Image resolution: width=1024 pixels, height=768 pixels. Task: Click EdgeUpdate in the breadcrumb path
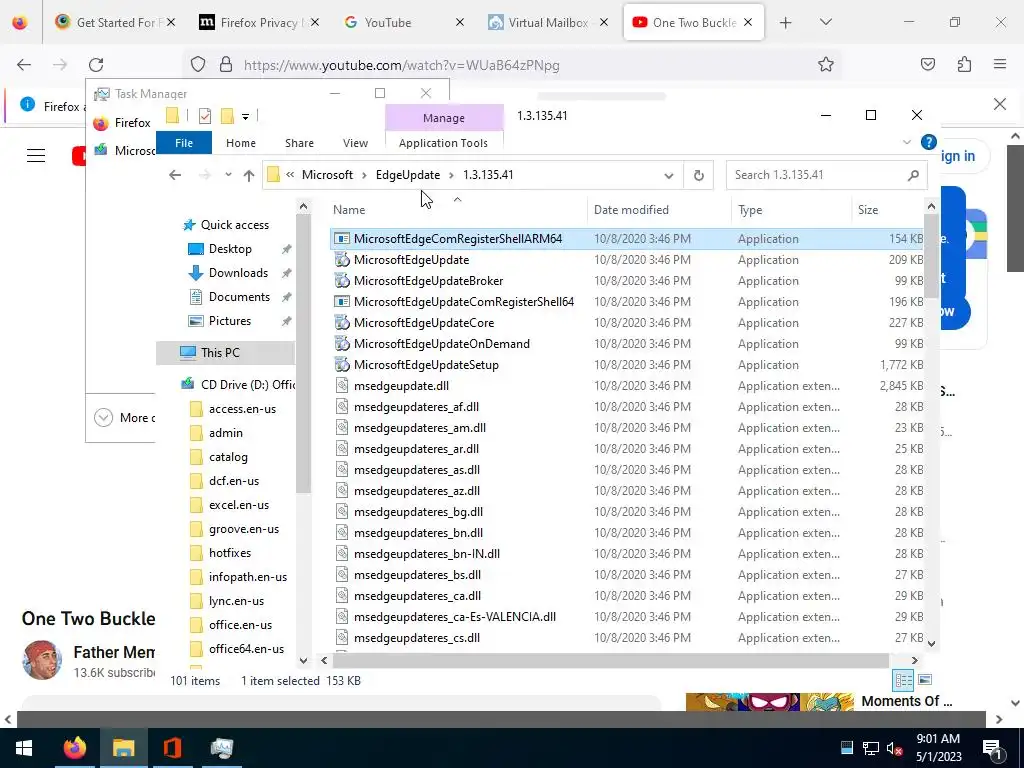click(x=408, y=175)
